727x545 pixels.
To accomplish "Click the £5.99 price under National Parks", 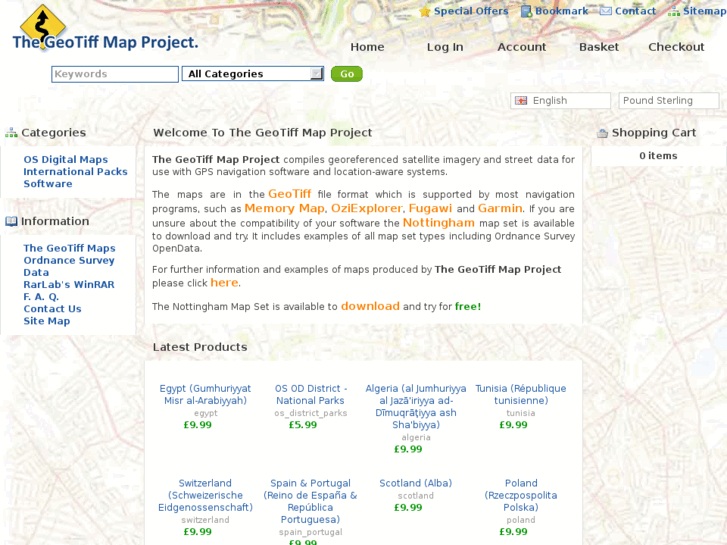I will (x=303, y=425).
